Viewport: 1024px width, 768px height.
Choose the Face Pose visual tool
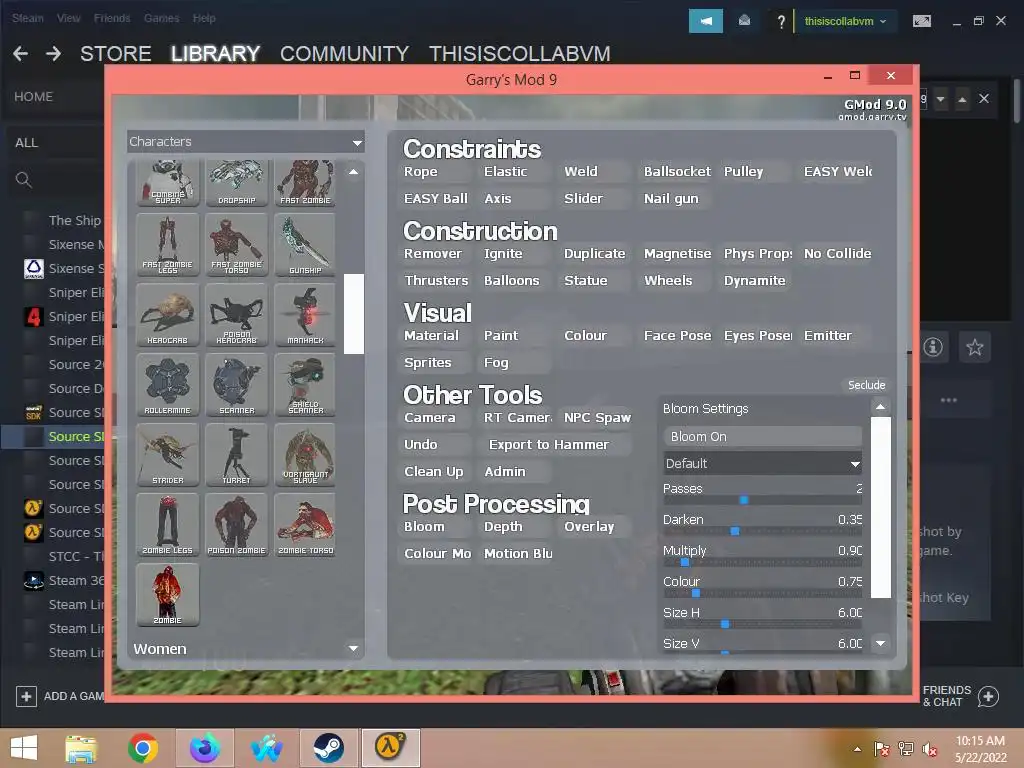tap(677, 336)
